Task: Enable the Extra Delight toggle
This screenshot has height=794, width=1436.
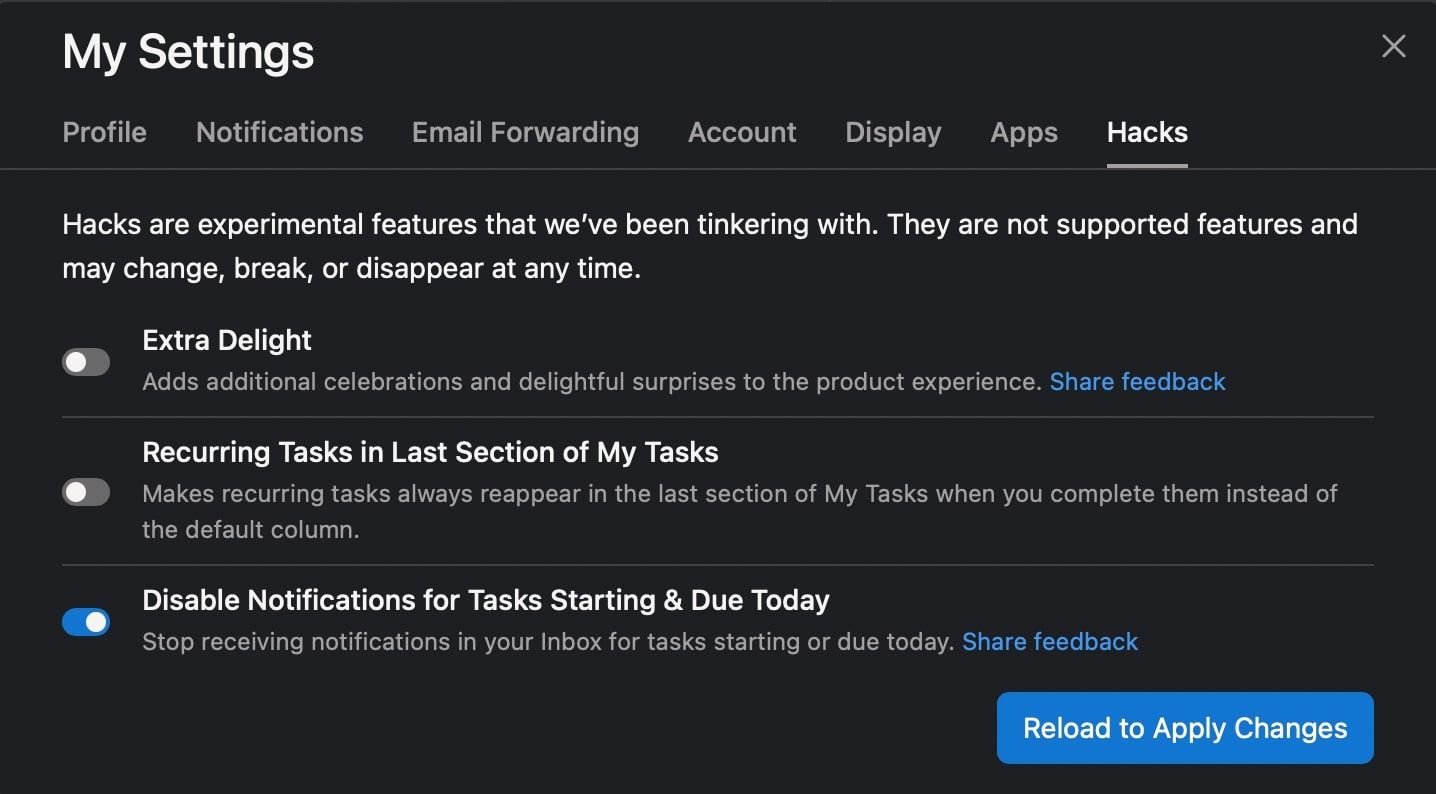Action: click(86, 362)
